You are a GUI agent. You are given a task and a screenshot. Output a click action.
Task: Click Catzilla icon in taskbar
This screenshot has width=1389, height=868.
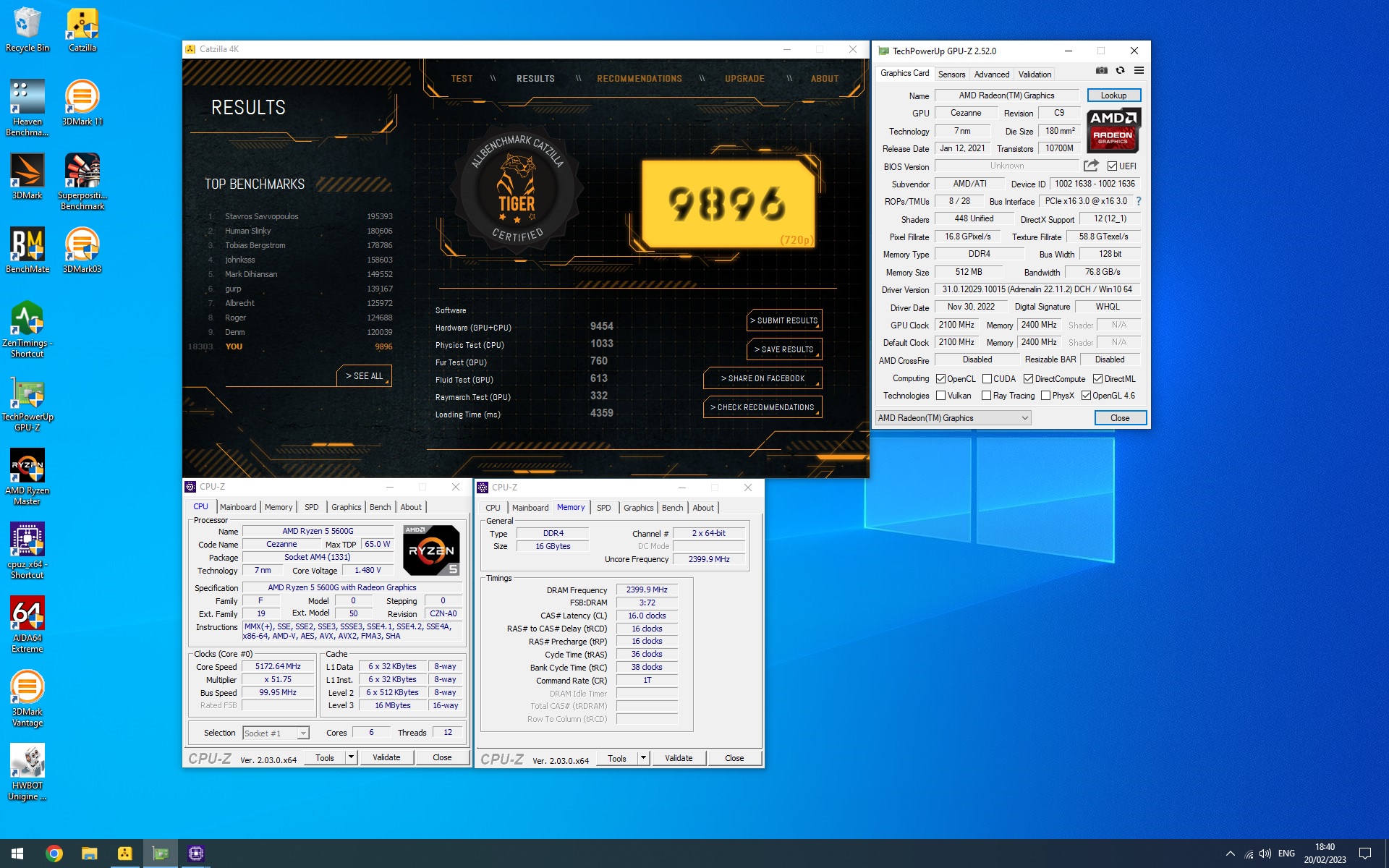(124, 854)
